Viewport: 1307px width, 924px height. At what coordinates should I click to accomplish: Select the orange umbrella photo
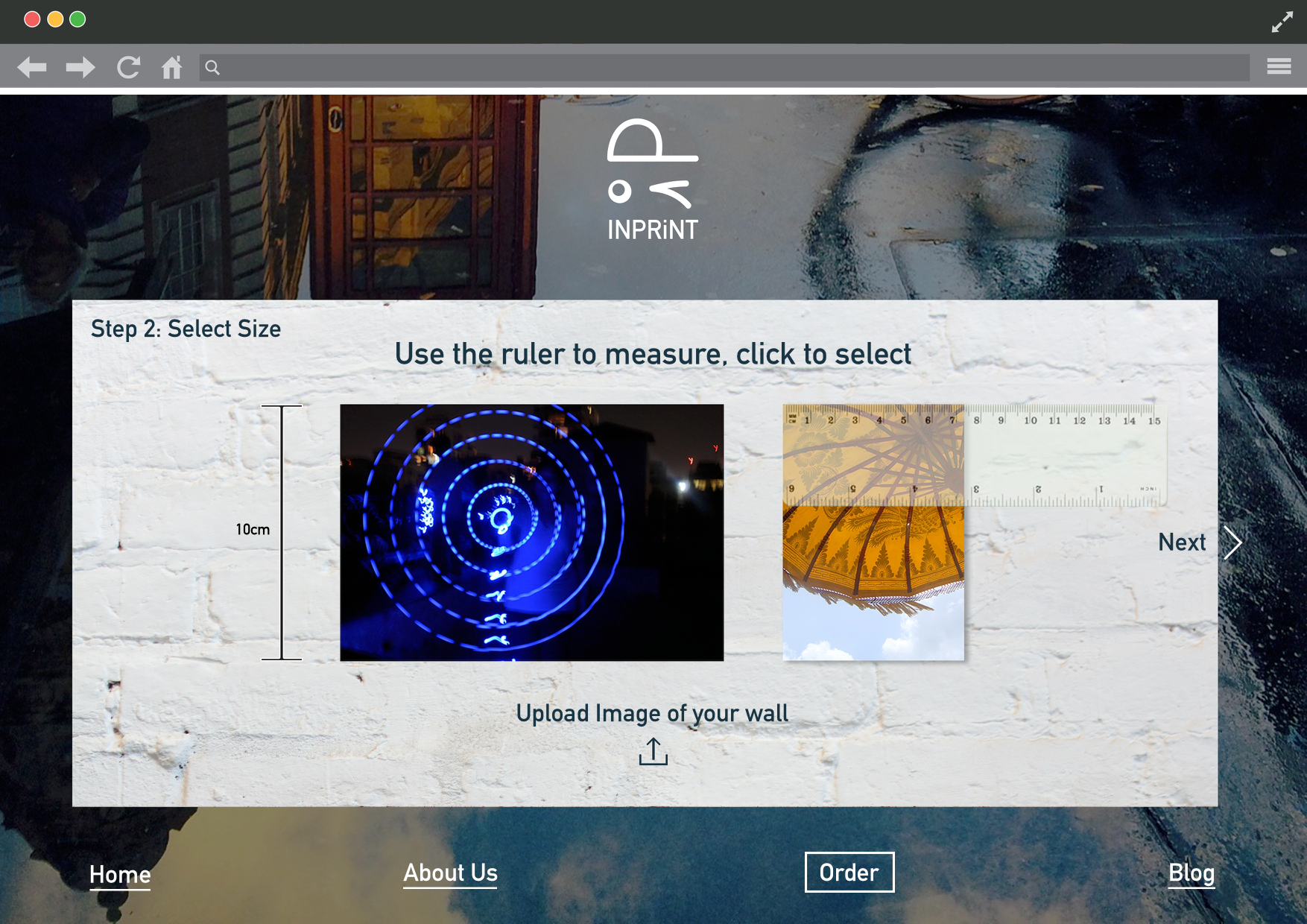pos(873,581)
